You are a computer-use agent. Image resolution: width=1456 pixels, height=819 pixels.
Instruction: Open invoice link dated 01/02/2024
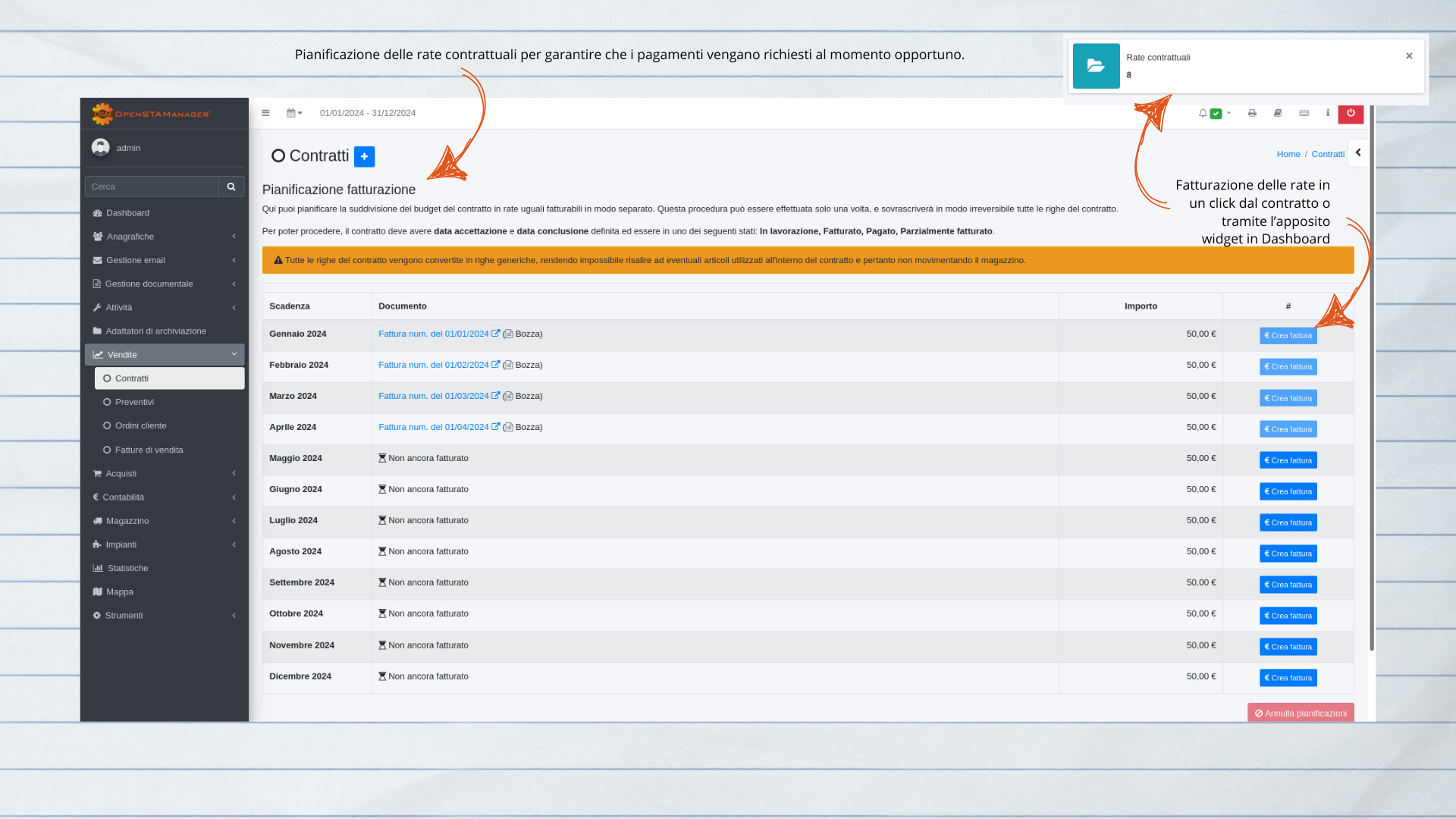coord(439,365)
